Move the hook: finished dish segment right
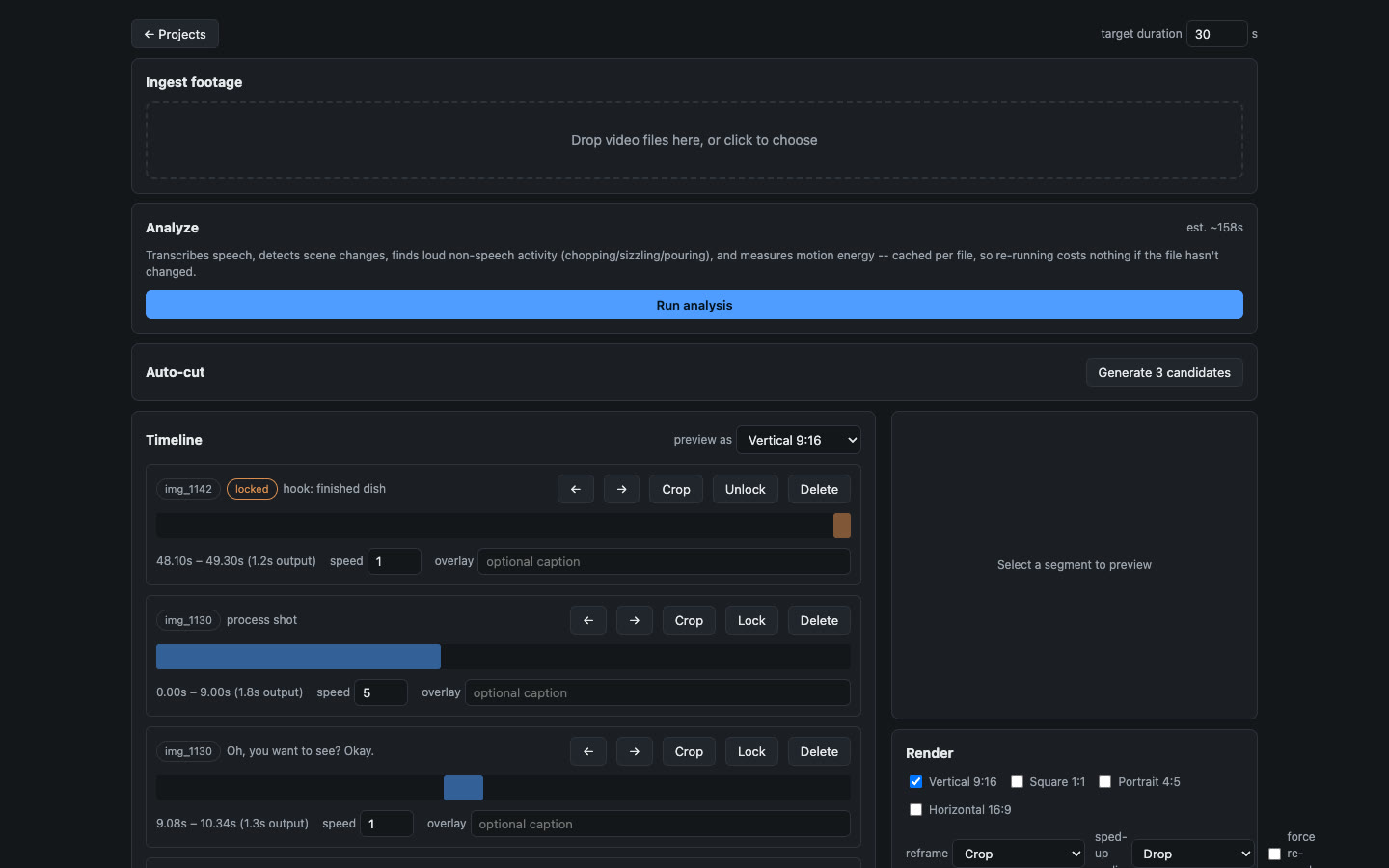1389x868 pixels. pyautogui.click(x=621, y=489)
